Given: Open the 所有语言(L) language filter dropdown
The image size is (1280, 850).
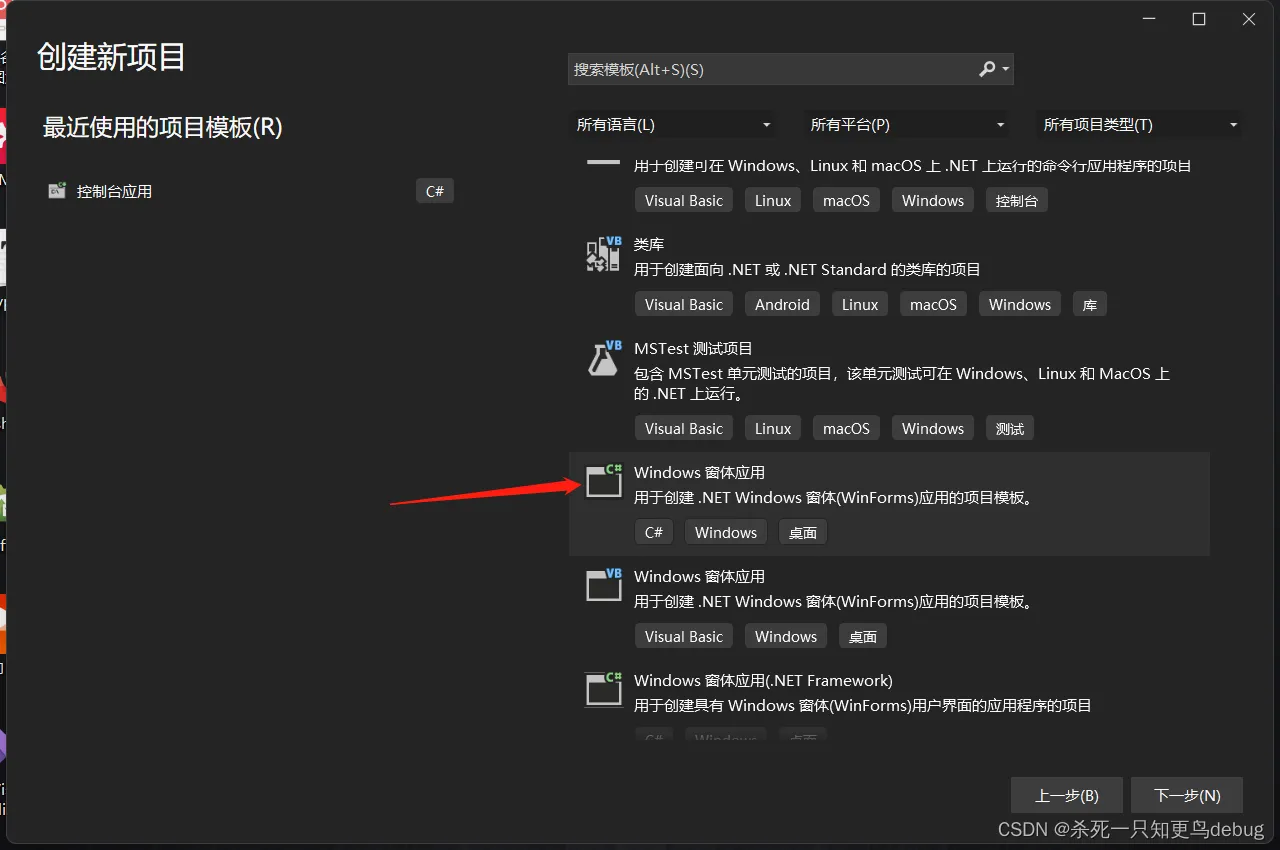Looking at the screenshot, I should [x=673, y=125].
